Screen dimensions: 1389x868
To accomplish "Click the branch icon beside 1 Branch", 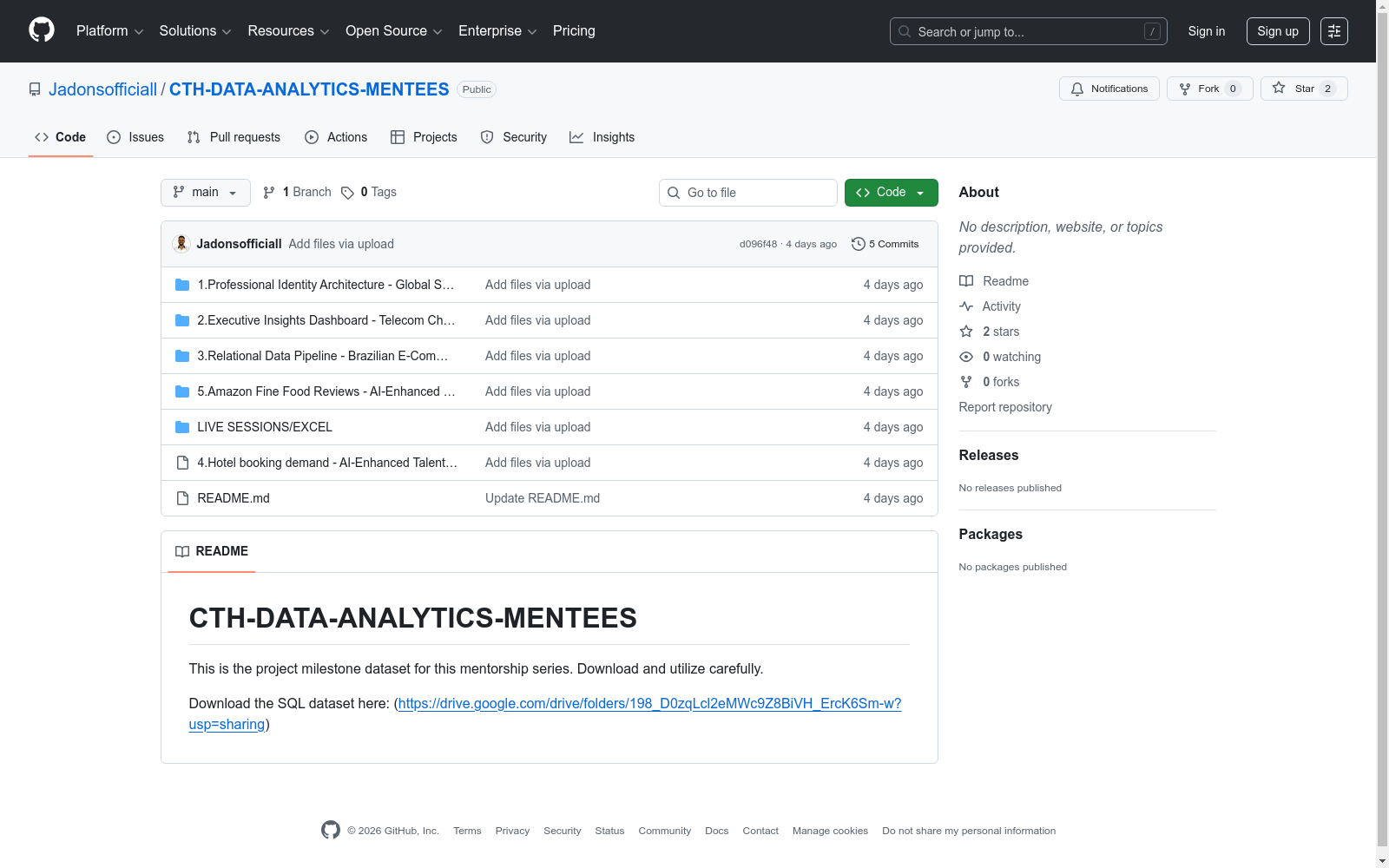I will [x=269, y=193].
